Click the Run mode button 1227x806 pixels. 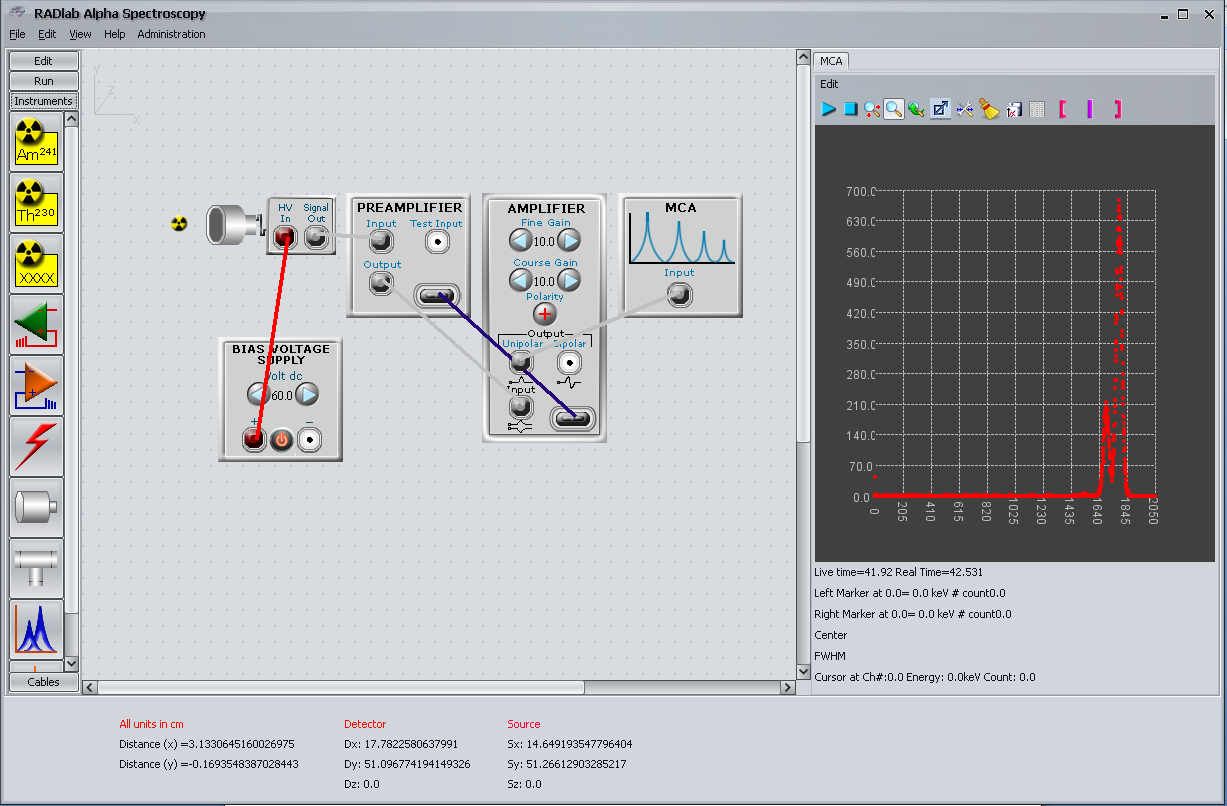click(43, 81)
